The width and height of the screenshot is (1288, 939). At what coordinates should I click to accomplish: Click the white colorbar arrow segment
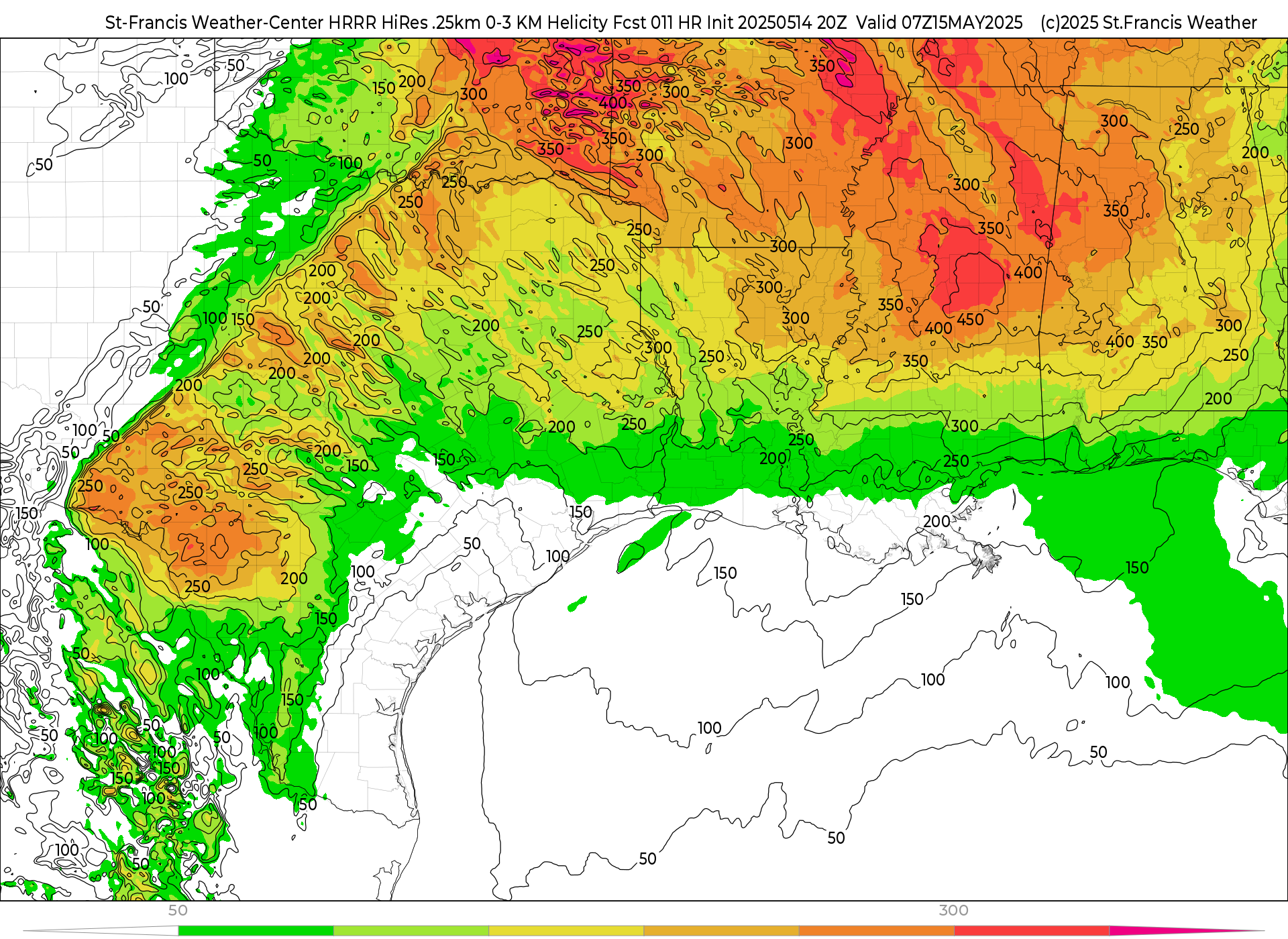[x=101, y=931]
